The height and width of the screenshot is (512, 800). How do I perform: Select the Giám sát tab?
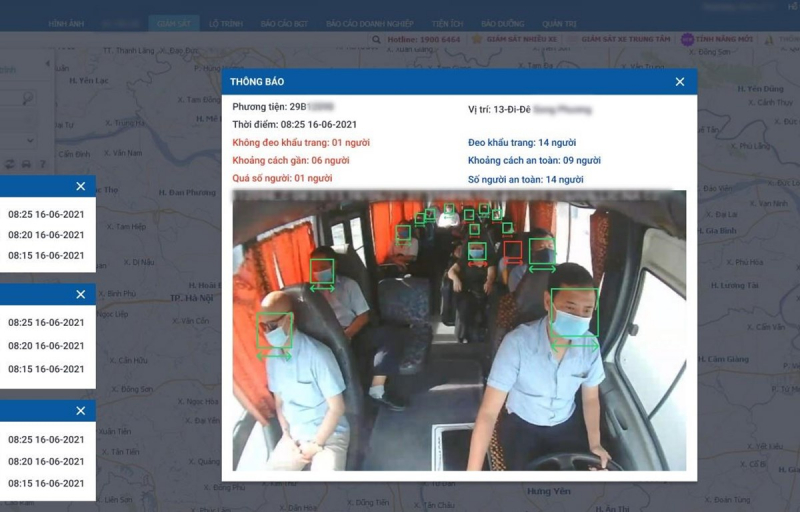click(174, 23)
